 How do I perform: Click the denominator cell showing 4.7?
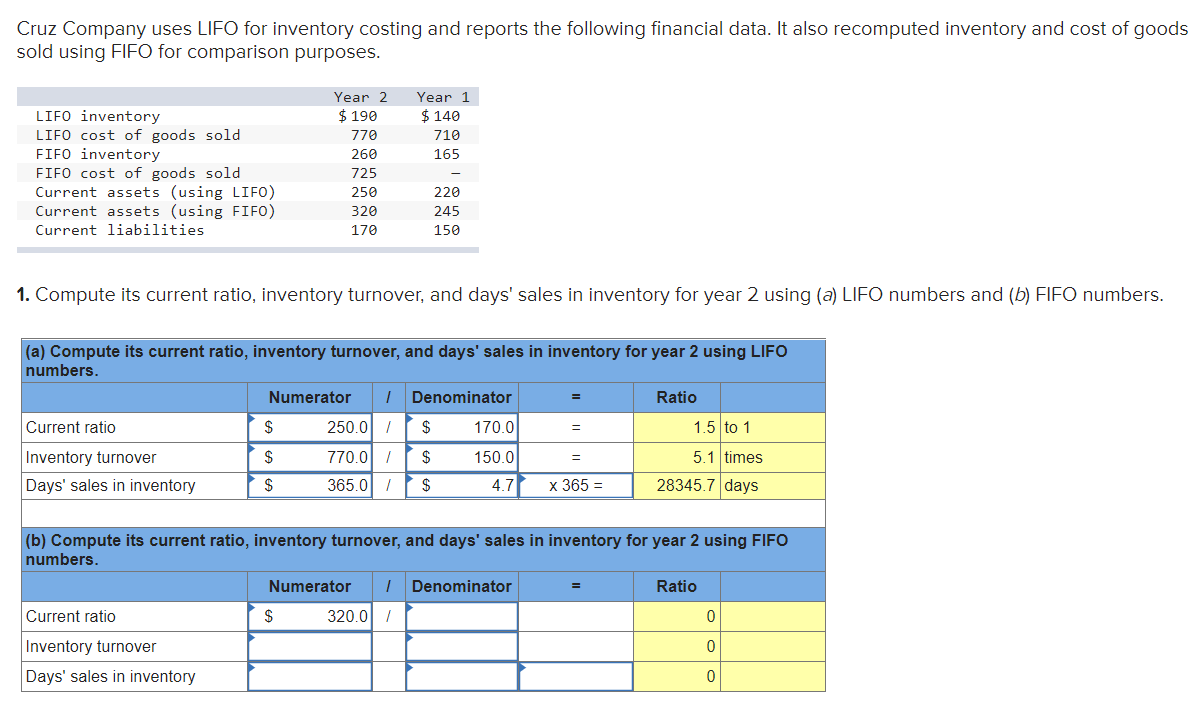click(x=461, y=487)
